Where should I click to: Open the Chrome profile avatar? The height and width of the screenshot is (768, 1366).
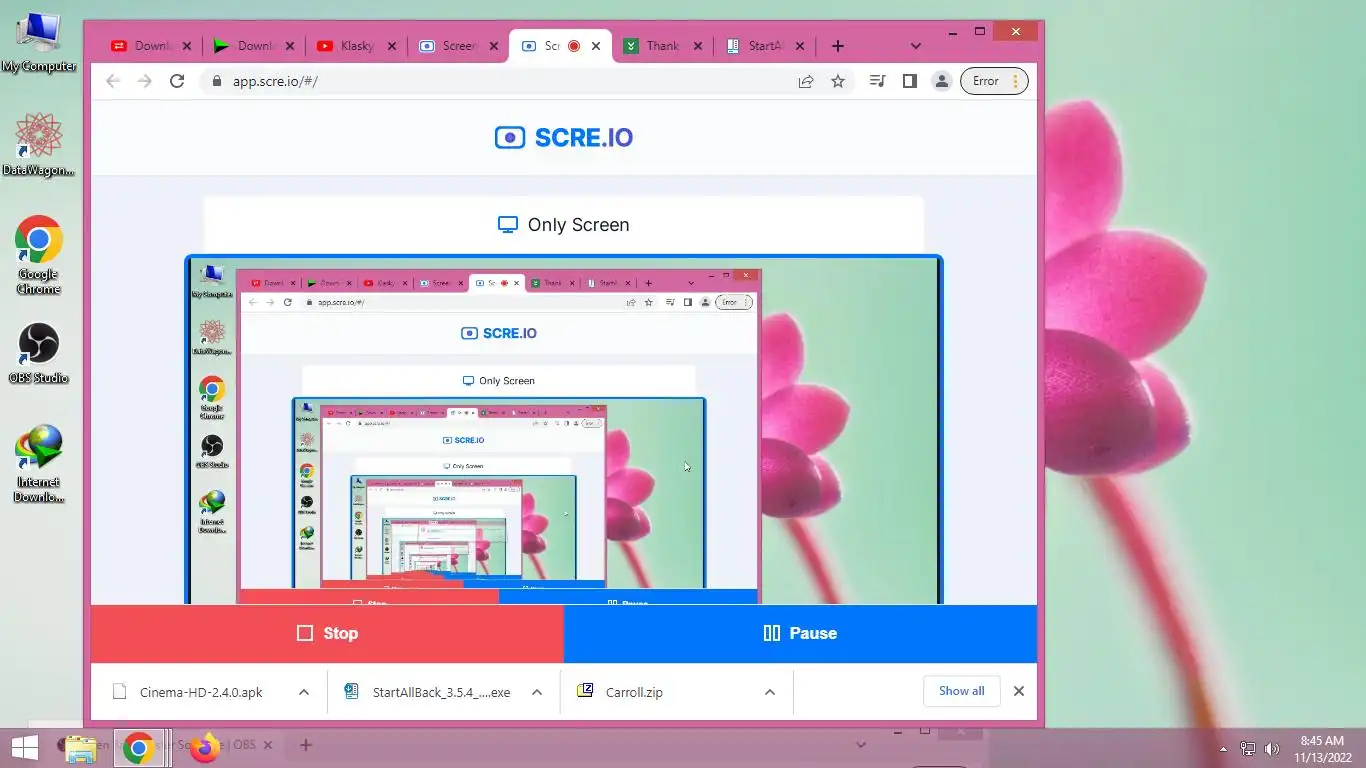(x=941, y=81)
